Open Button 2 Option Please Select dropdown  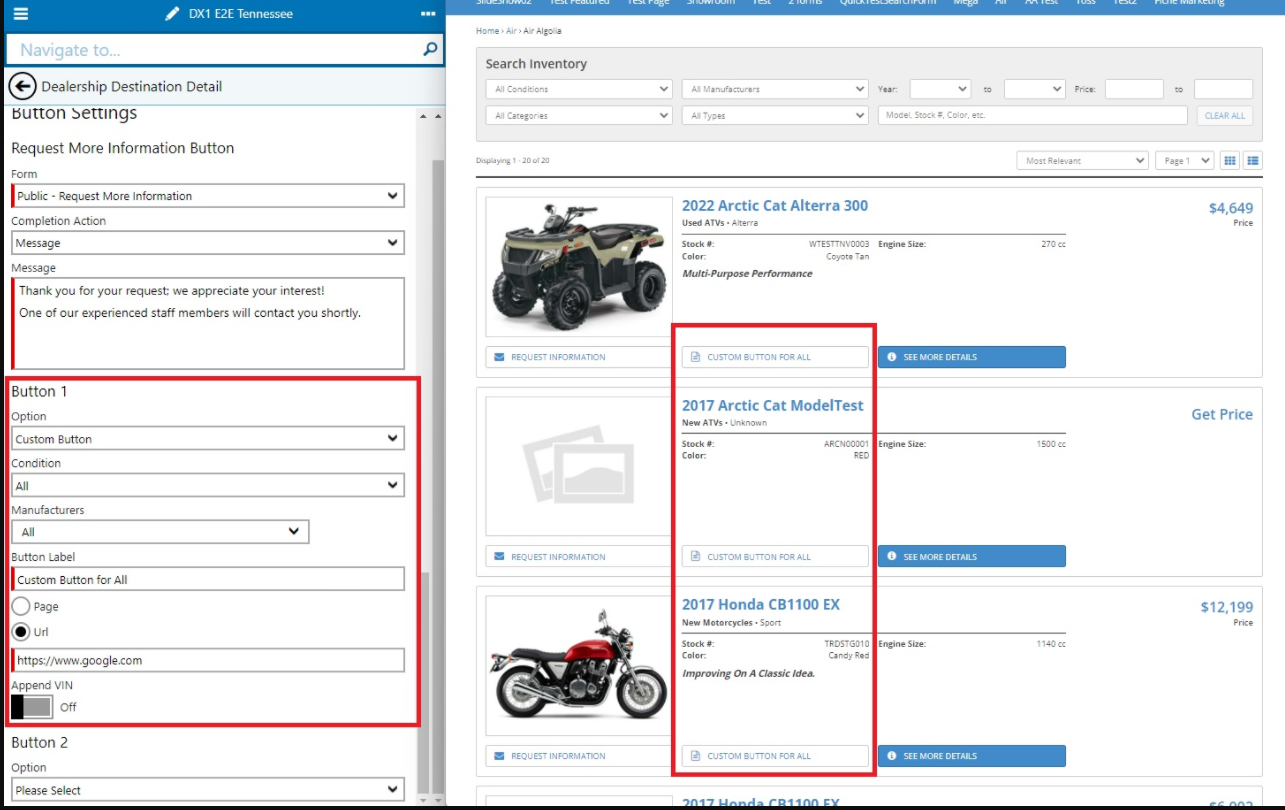(x=208, y=790)
